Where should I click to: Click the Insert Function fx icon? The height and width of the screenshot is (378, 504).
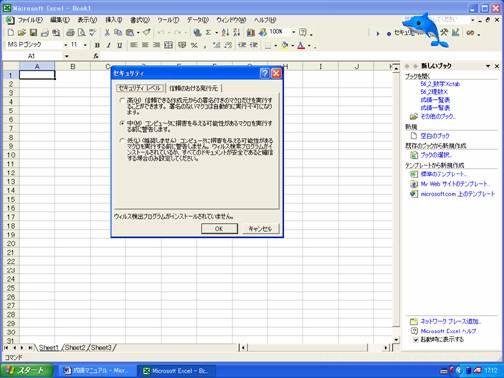(x=96, y=56)
